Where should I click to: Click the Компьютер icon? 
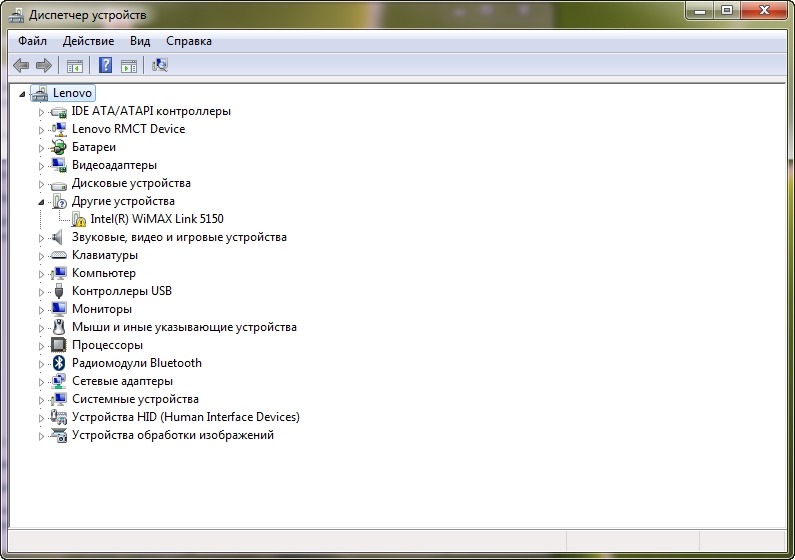pyautogui.click(x=59, y=273)
